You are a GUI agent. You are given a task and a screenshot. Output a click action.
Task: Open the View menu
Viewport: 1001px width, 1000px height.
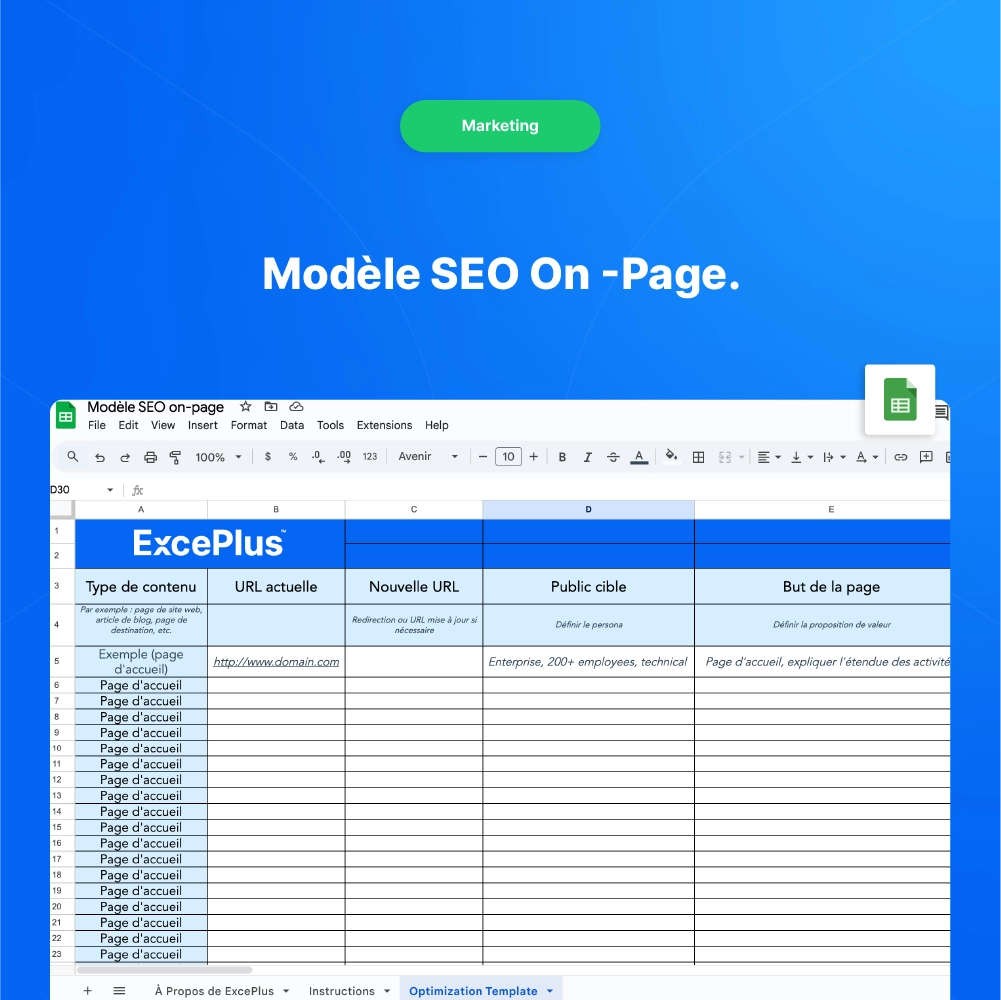point(163,425)
